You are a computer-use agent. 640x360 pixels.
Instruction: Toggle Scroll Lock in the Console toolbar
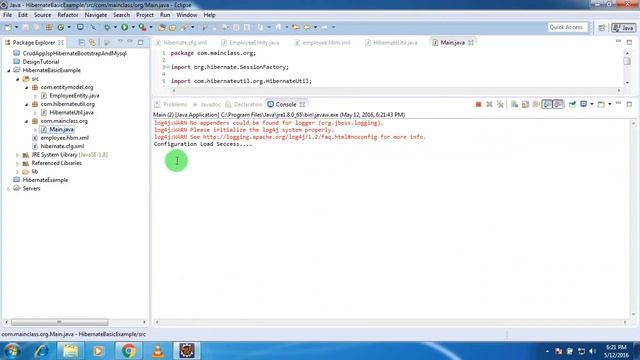525,104
